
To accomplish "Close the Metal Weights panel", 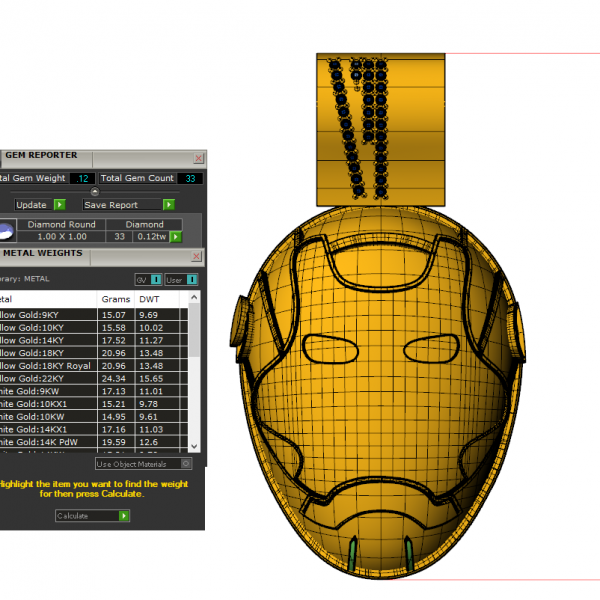I will (x=198, y=256).
